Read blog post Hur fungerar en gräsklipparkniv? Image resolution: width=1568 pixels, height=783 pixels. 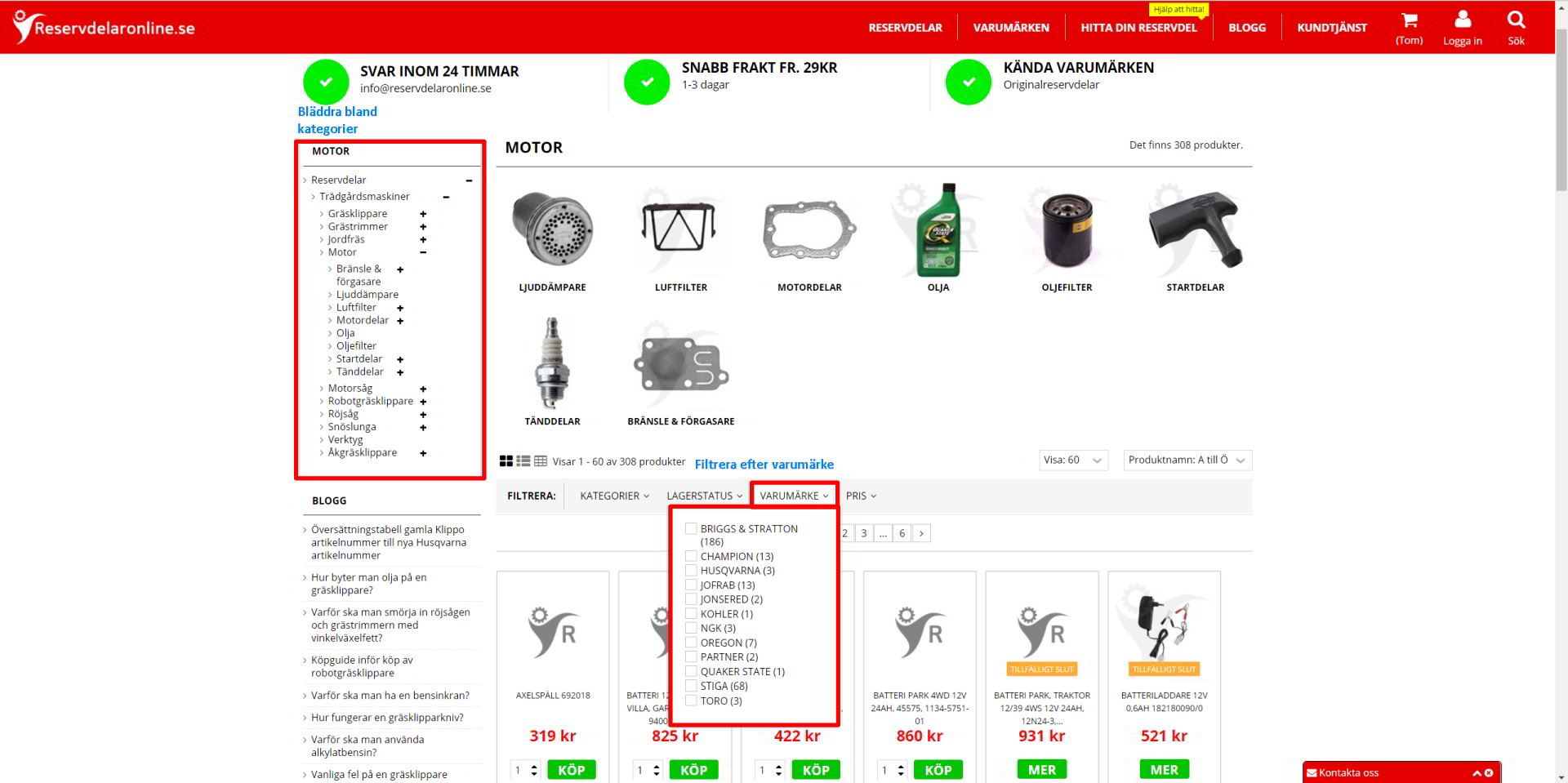point(387,718)
